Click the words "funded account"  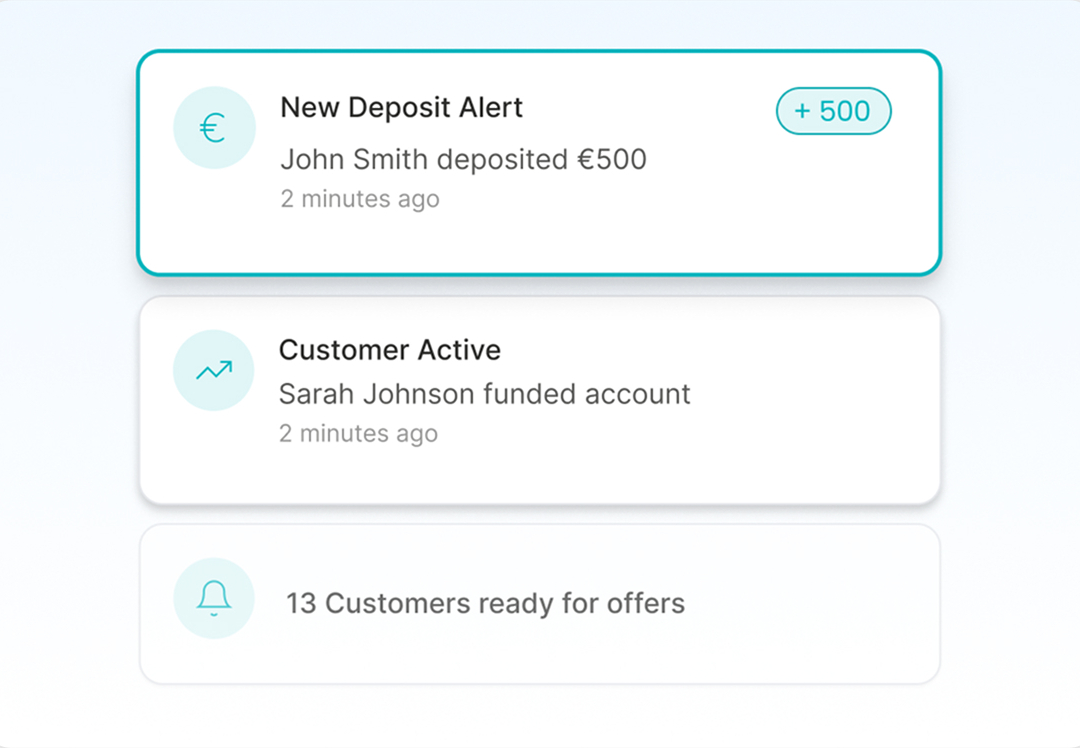587,394
